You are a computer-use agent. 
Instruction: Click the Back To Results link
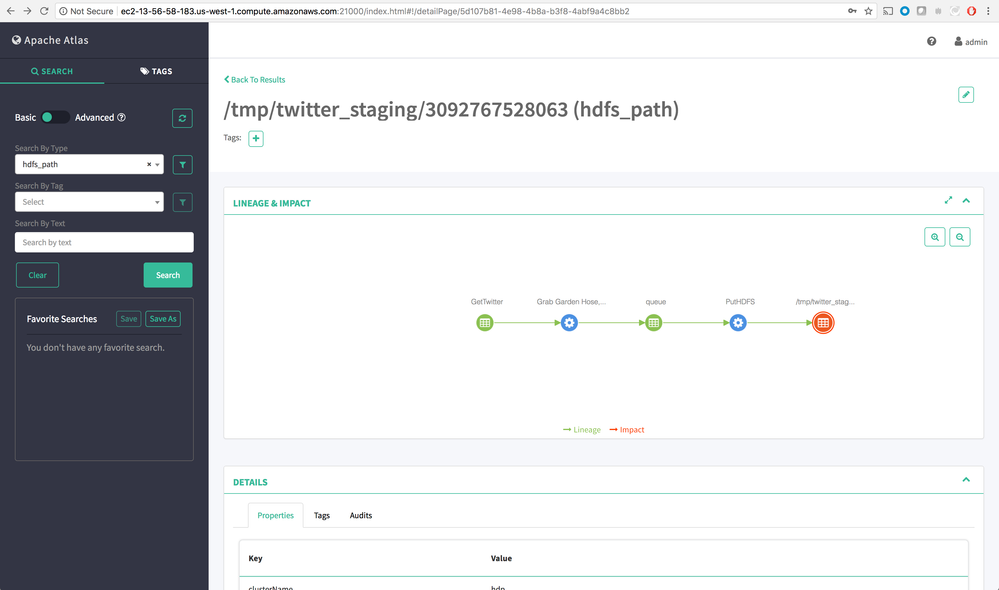click(x=253, y=79)
